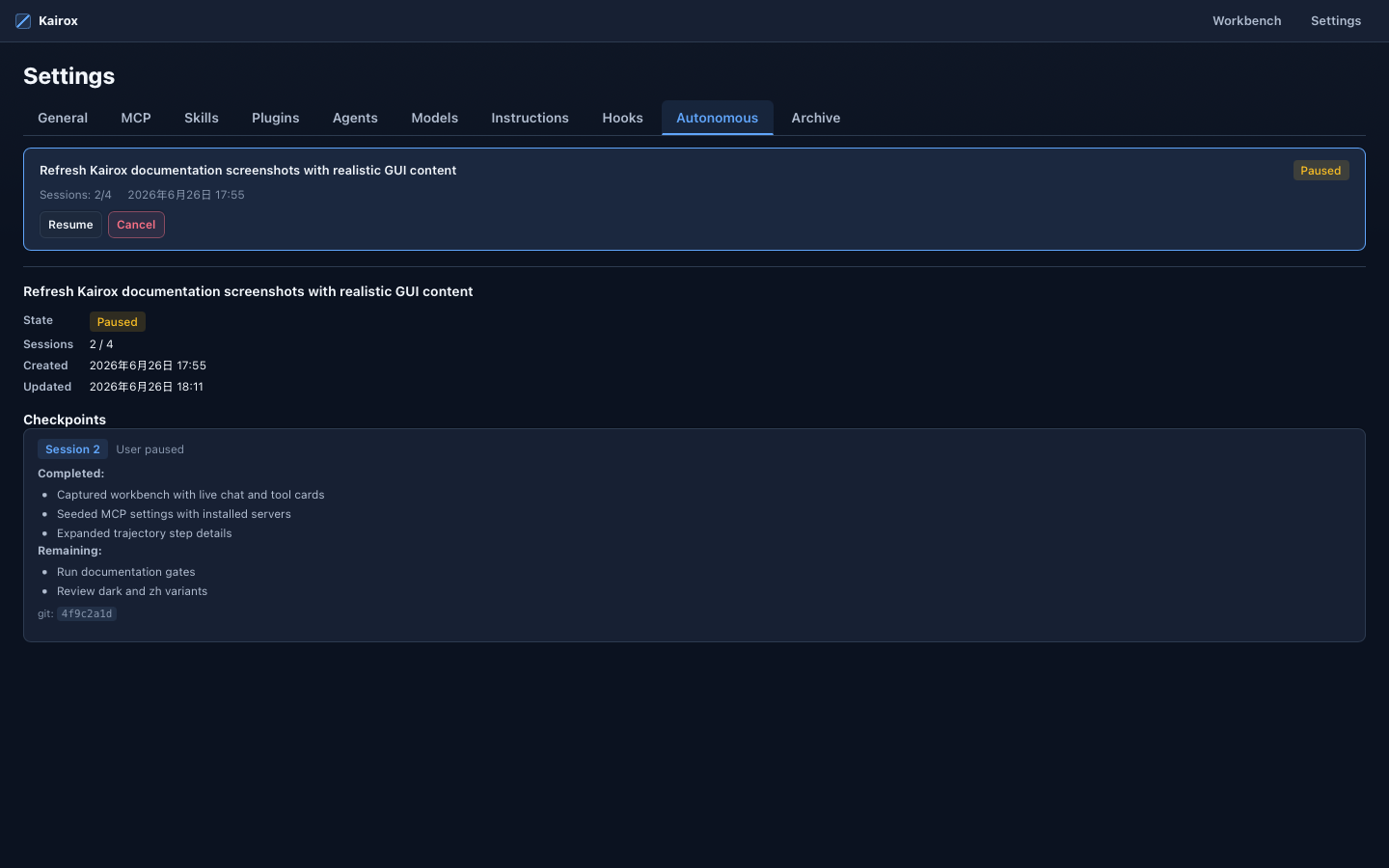The width and height of the screenshot is (1389, 868).
Task: Select the Agents tab
Action: click(355, 118)
